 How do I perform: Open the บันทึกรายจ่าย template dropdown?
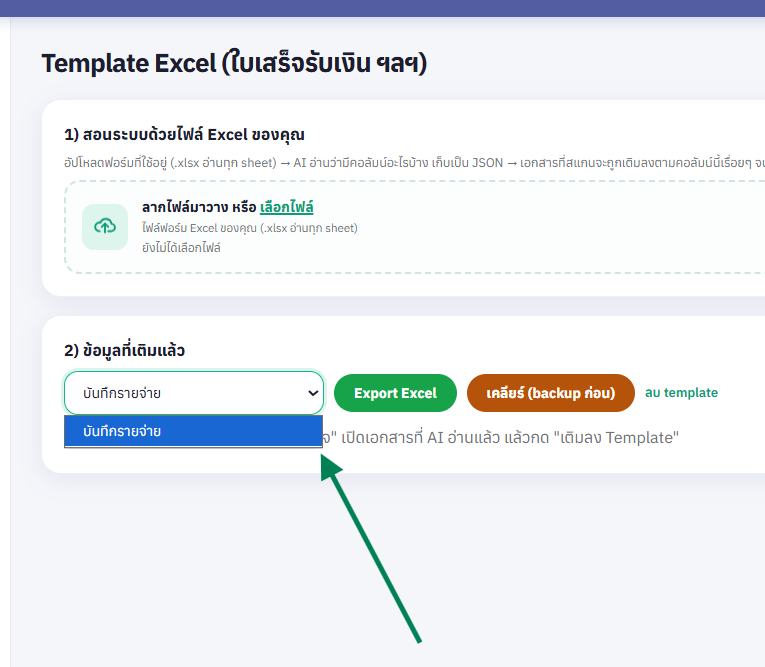coord(194,393)
